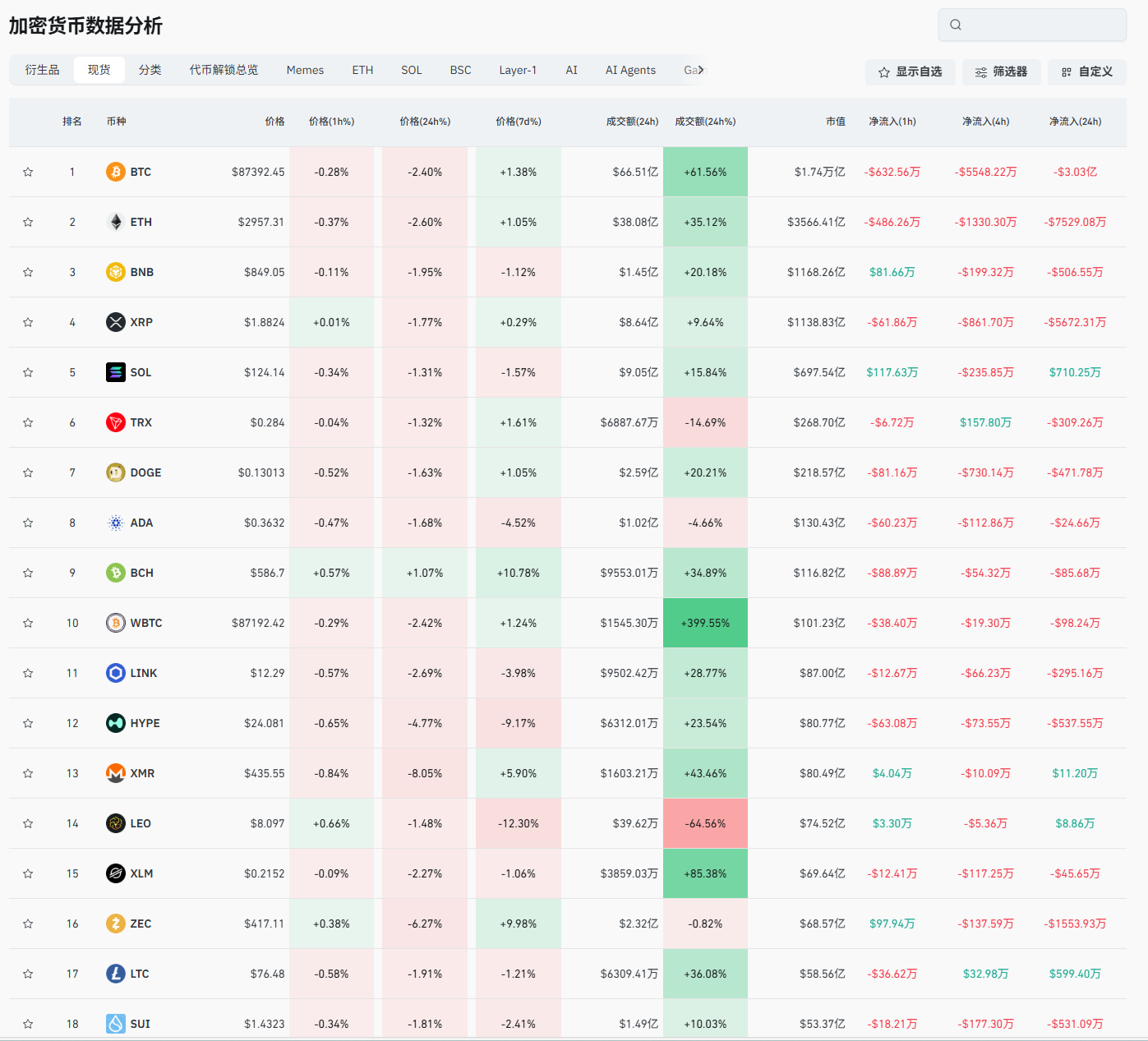Click WBTC's +399.55% volume change cell
1148x1041 pixels.
705,623
